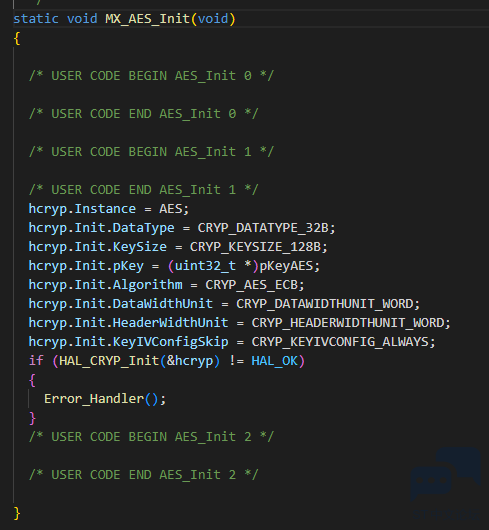Click the 'static' keyword in function signature
Viewport: 489px width, 530px height.
pos(36,19)
